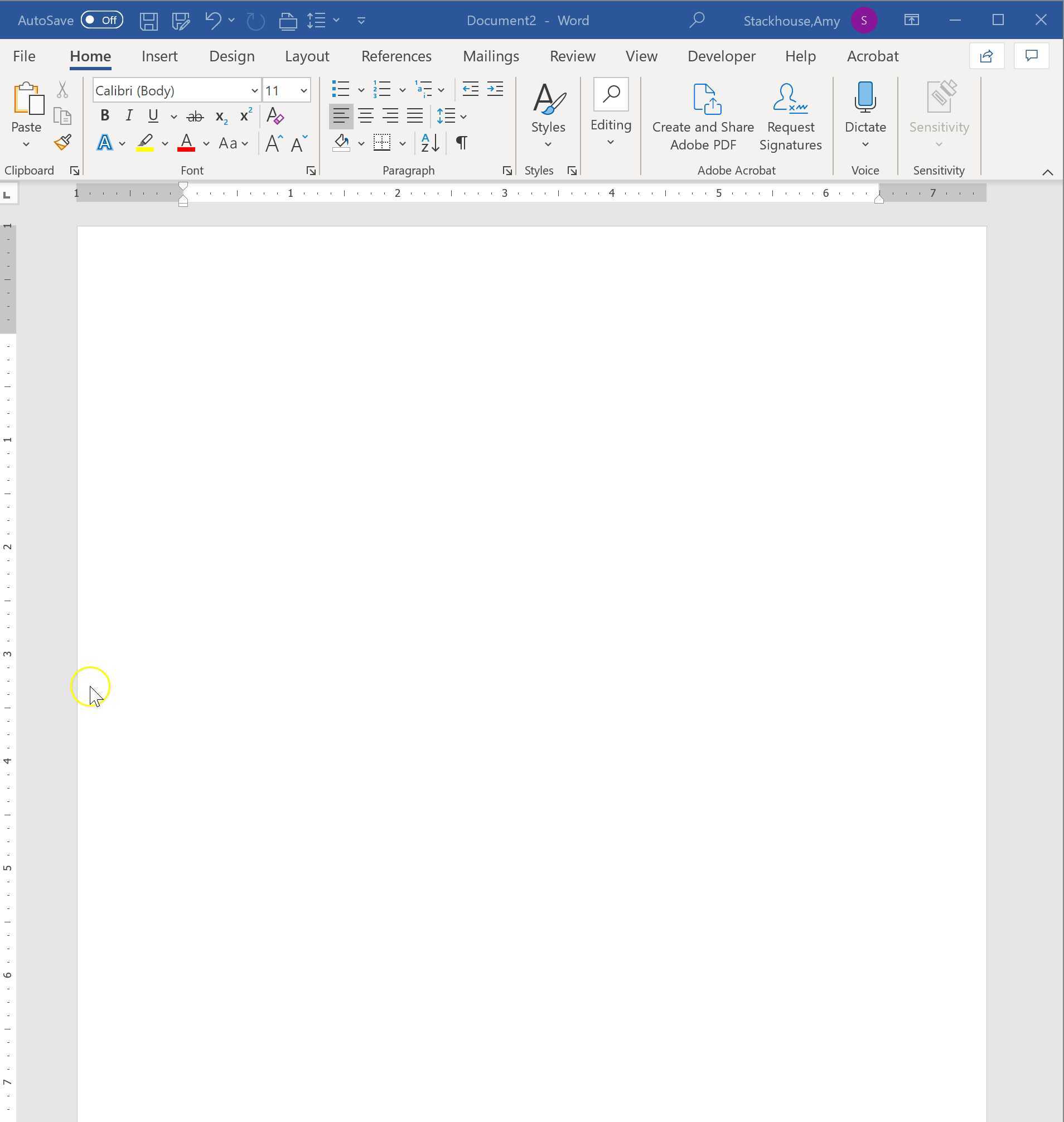
Task: Open the font name dropdown
Action: (255, 91)
